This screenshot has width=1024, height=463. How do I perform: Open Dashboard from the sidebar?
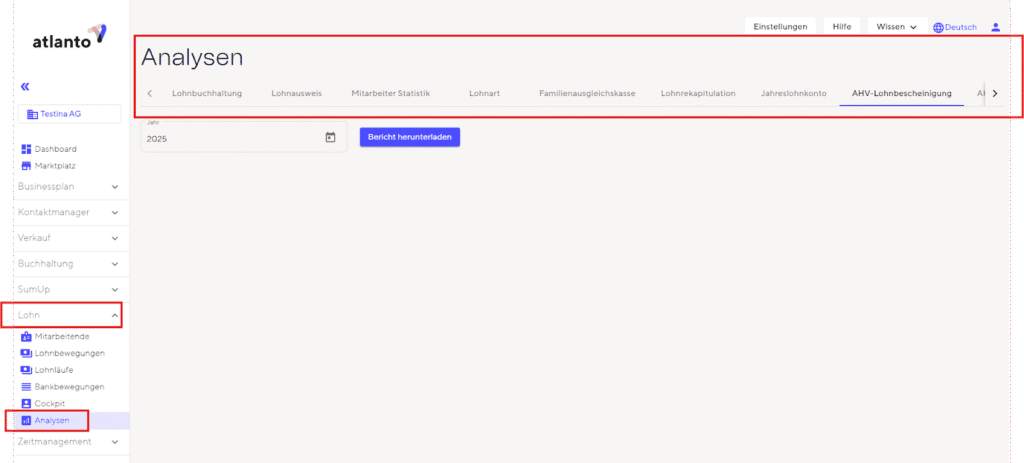[55, 149]
